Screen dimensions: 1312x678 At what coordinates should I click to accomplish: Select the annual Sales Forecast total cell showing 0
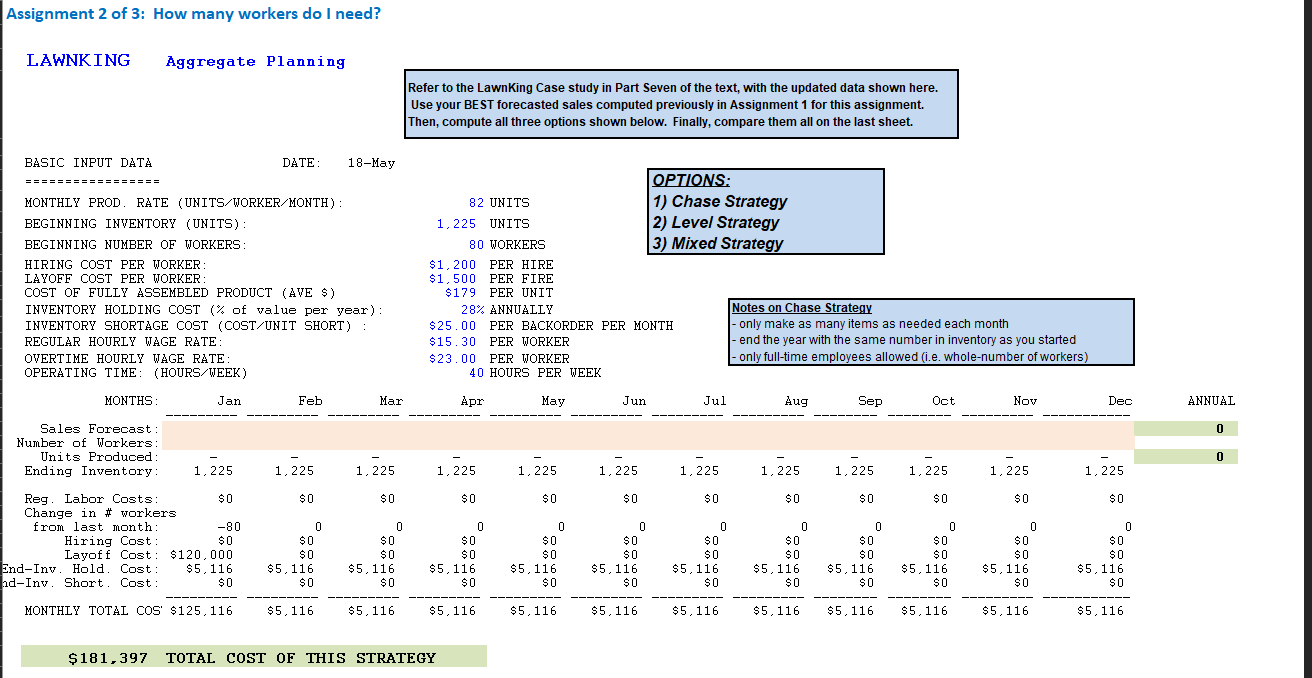coord(1186,428)
